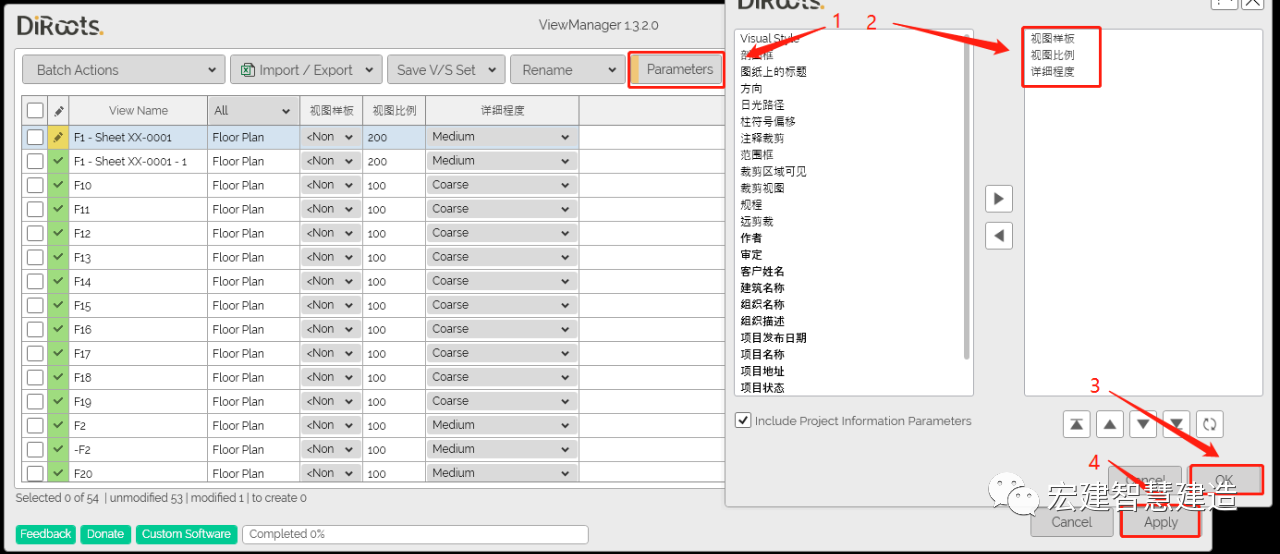1280x554 pixels.
Task: Click the remove-parameter left arrow button
Action: [x=998, y=236]
